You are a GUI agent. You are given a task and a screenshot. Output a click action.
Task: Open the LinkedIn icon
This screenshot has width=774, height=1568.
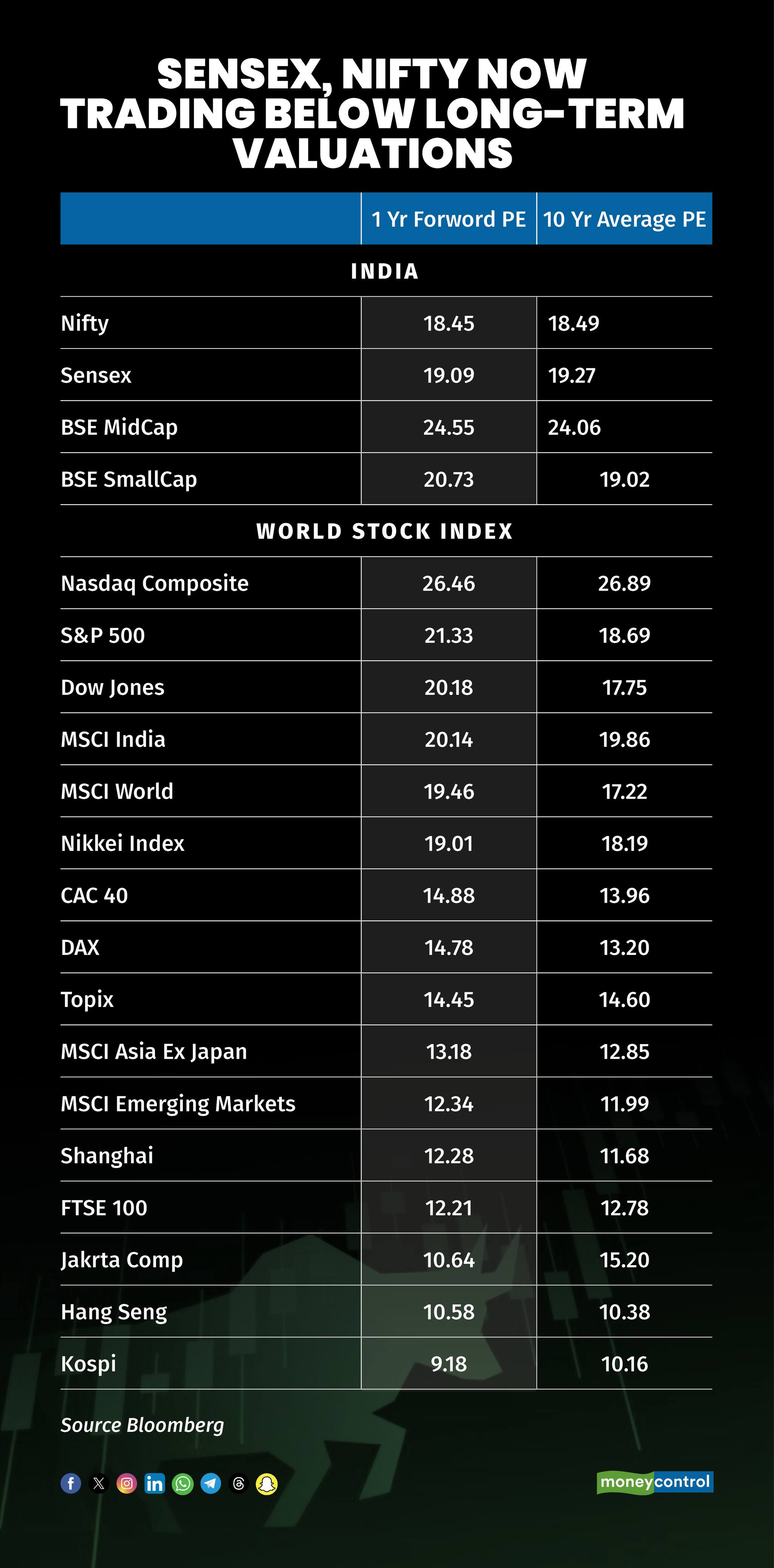tap(155, 1484)
